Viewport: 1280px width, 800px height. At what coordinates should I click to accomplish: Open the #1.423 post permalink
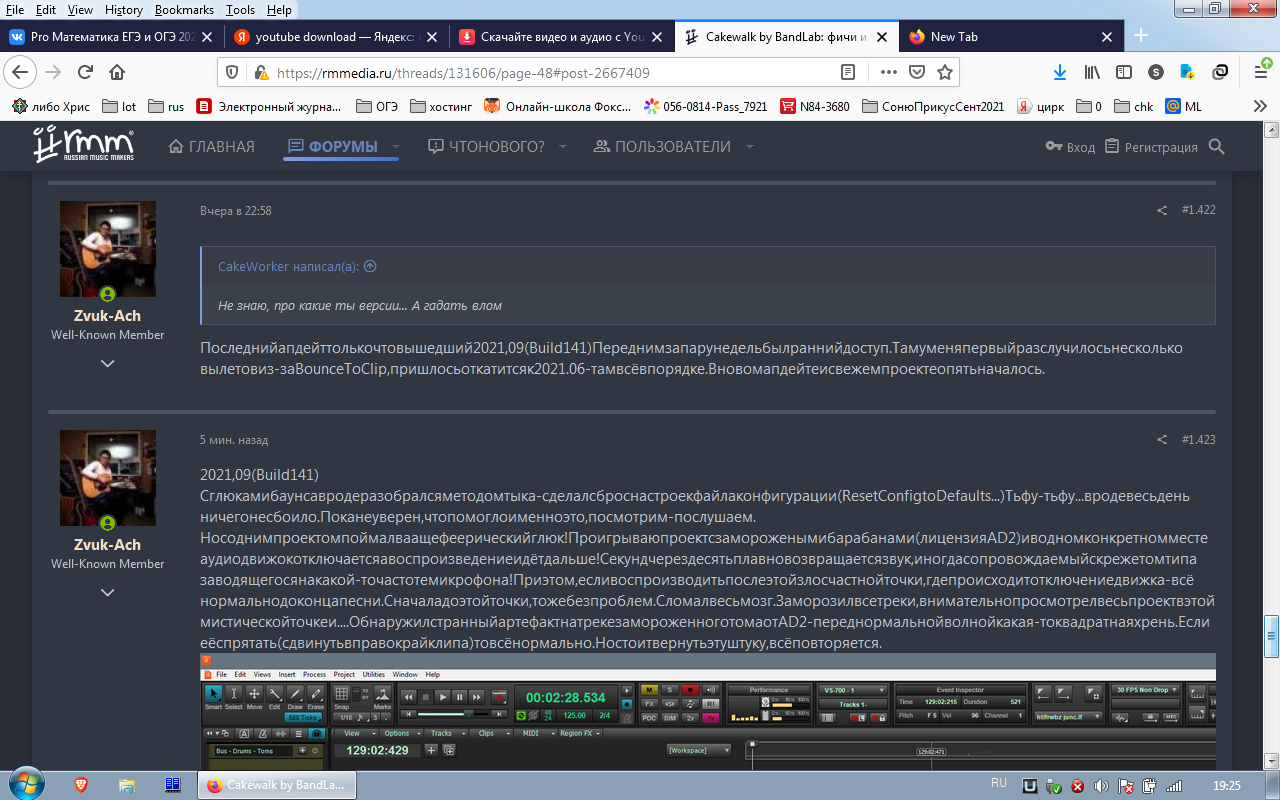pos(1198,440)
